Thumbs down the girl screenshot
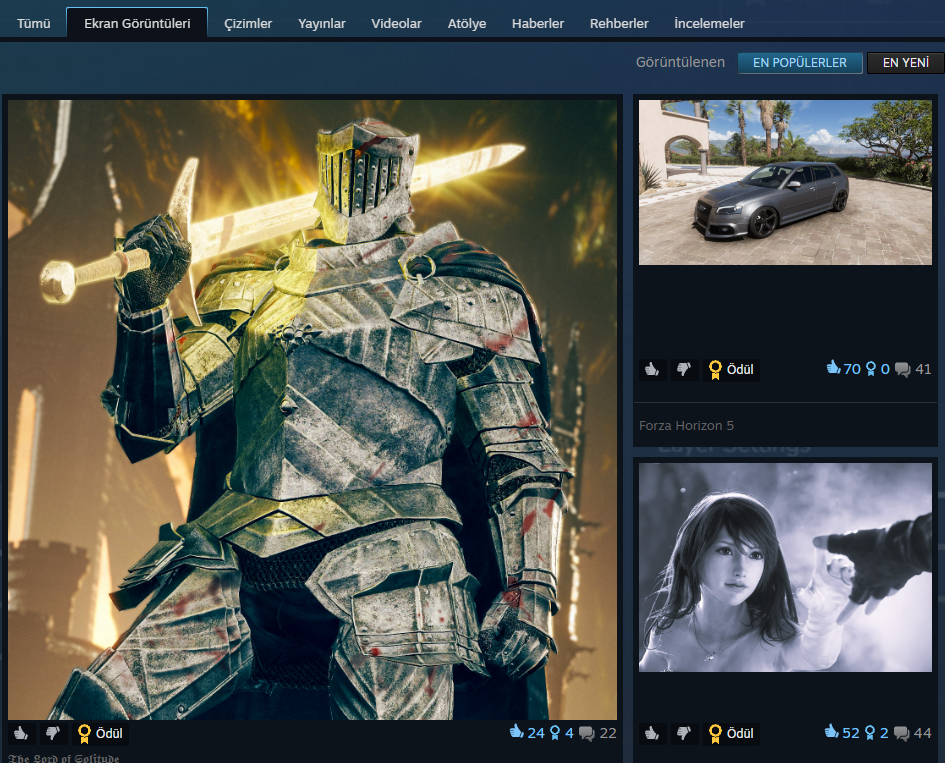The width and height of the screenshot is (945, 763). (x=684, y=733)
